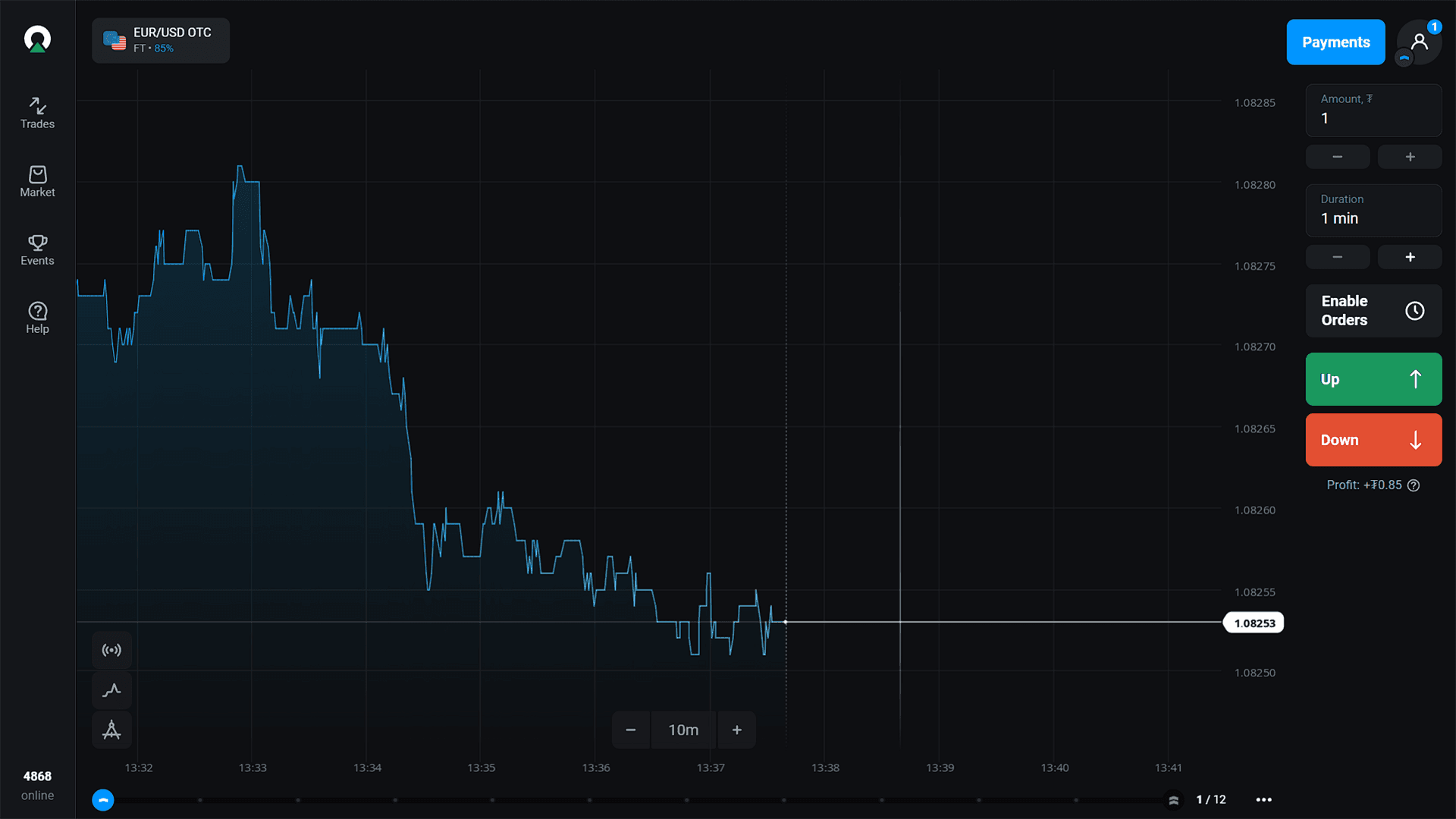Click the 1.08260 price axis label
Viewport: 1456px width, 819px height.
(1254, 510)
